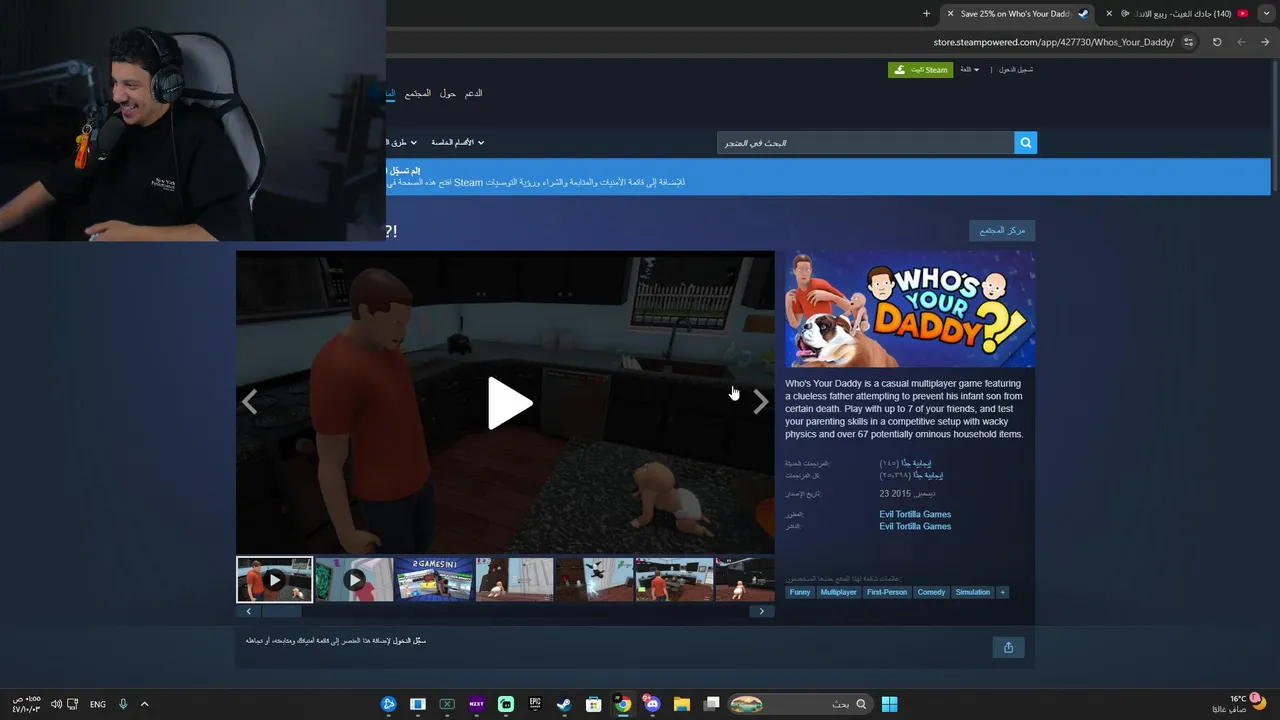Click the login link in Steam header
This screenshot has width=1280, height=720.
pyautogui.click(x=1015, y=70)
